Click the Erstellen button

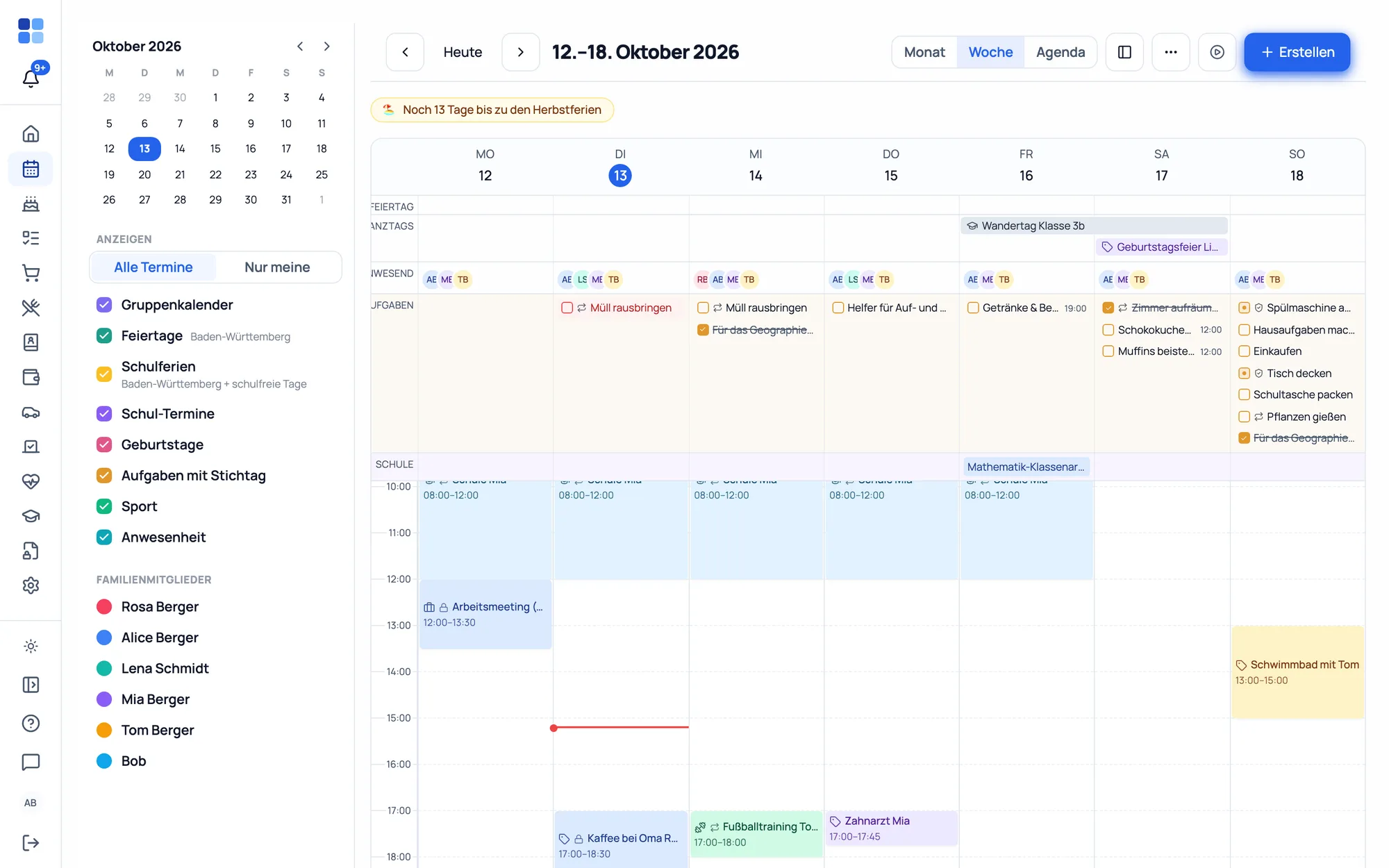coord(1297,52)
